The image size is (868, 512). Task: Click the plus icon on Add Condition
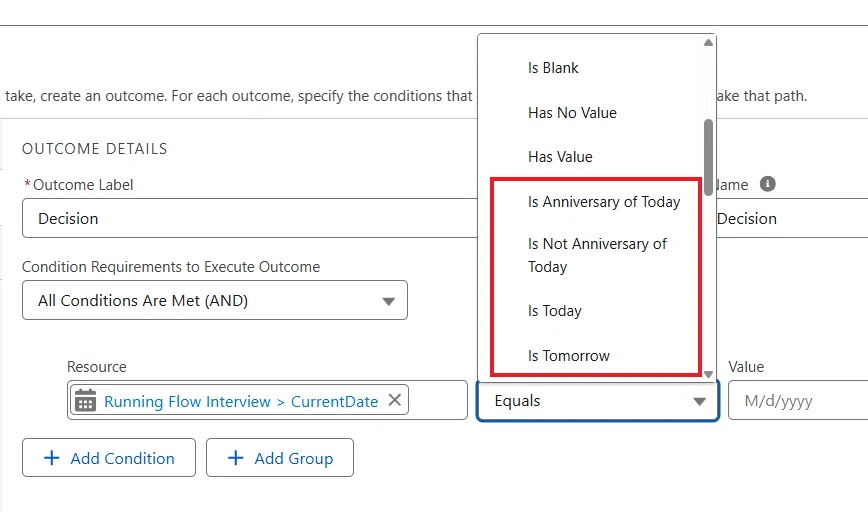point(51,458)
